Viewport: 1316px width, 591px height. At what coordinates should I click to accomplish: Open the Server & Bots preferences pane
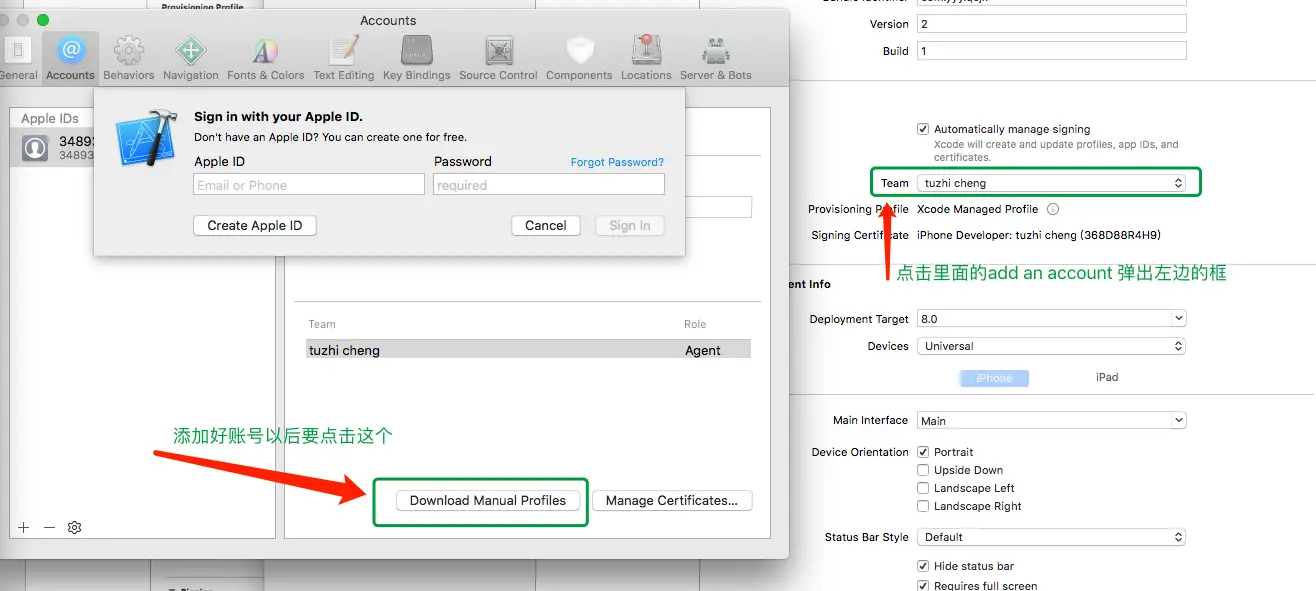click(715, 57)
